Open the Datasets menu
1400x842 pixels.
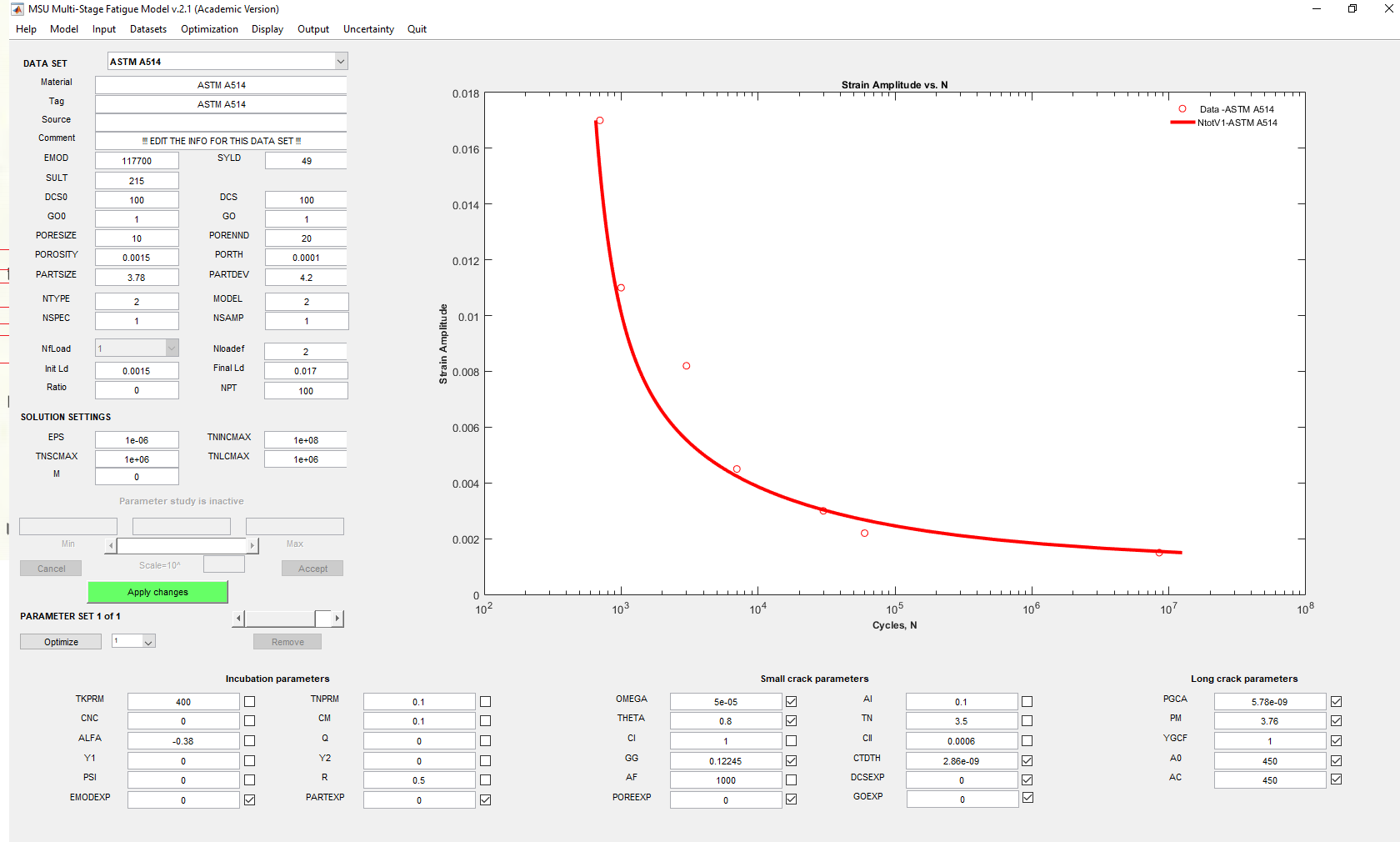point(148,29)
